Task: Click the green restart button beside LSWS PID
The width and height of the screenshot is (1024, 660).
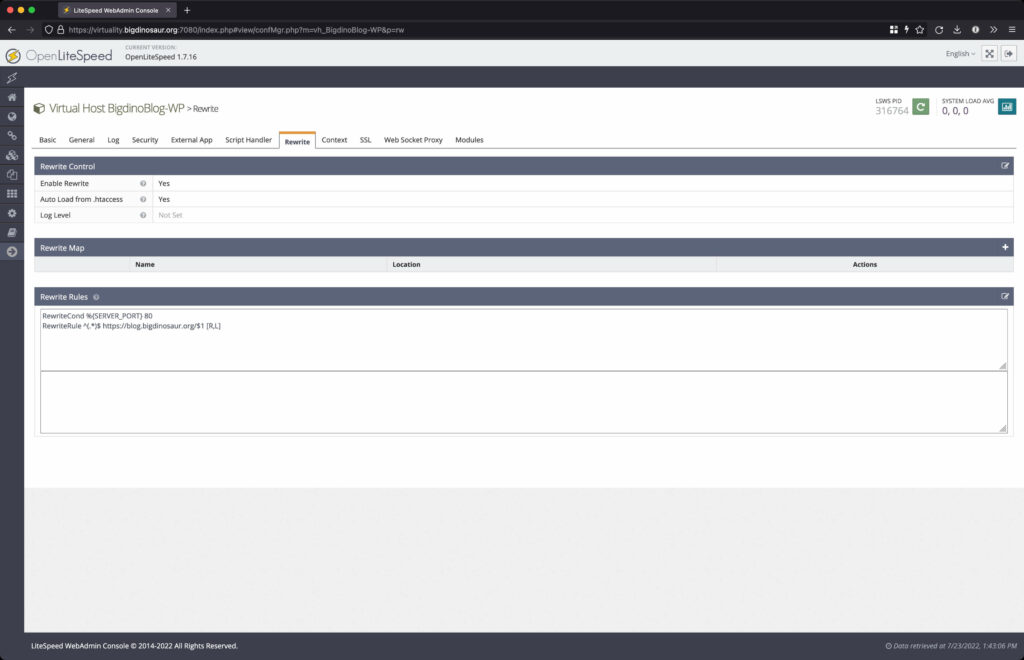Action: [920, 104]
